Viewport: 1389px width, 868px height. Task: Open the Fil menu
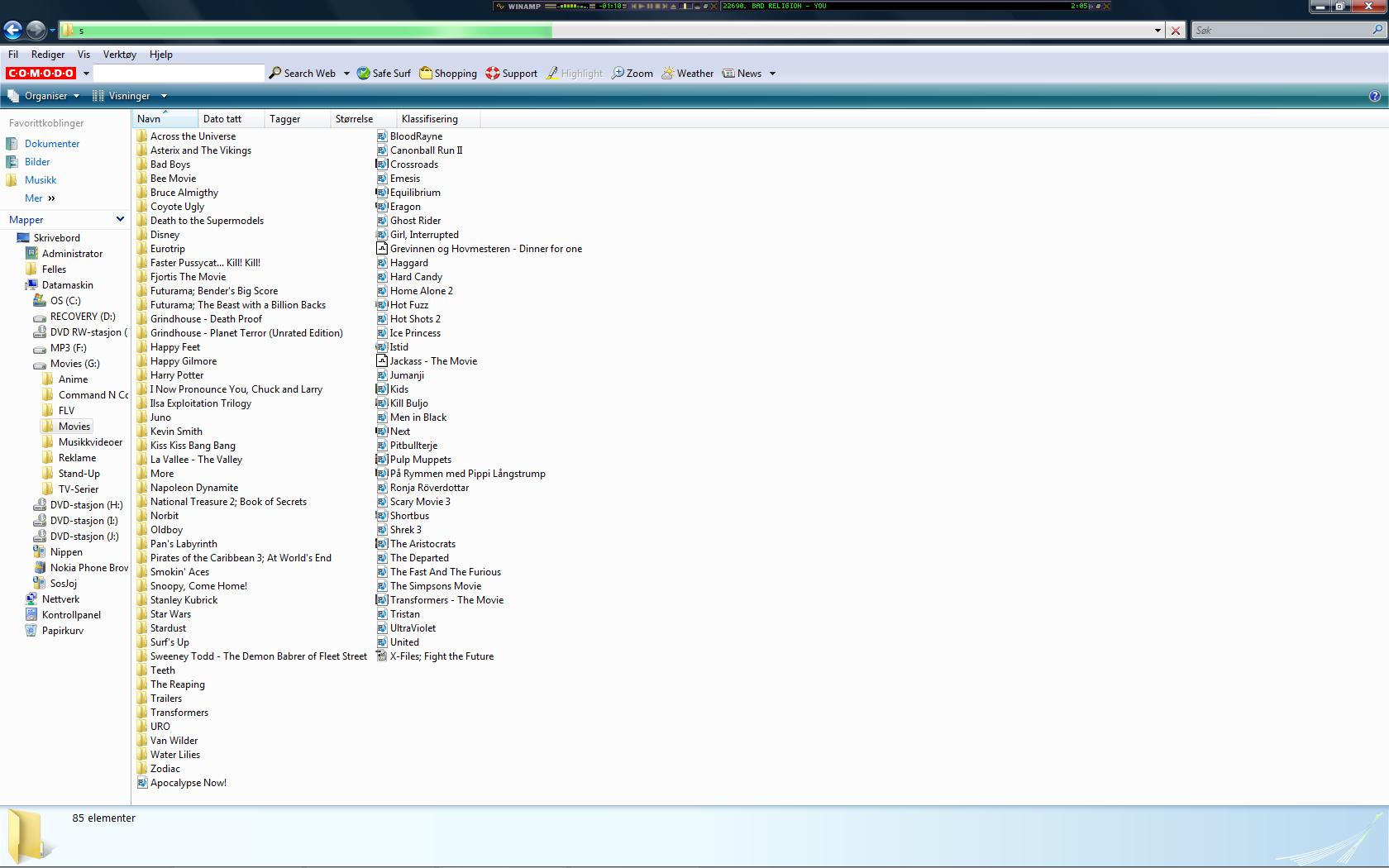click(13, 55)
